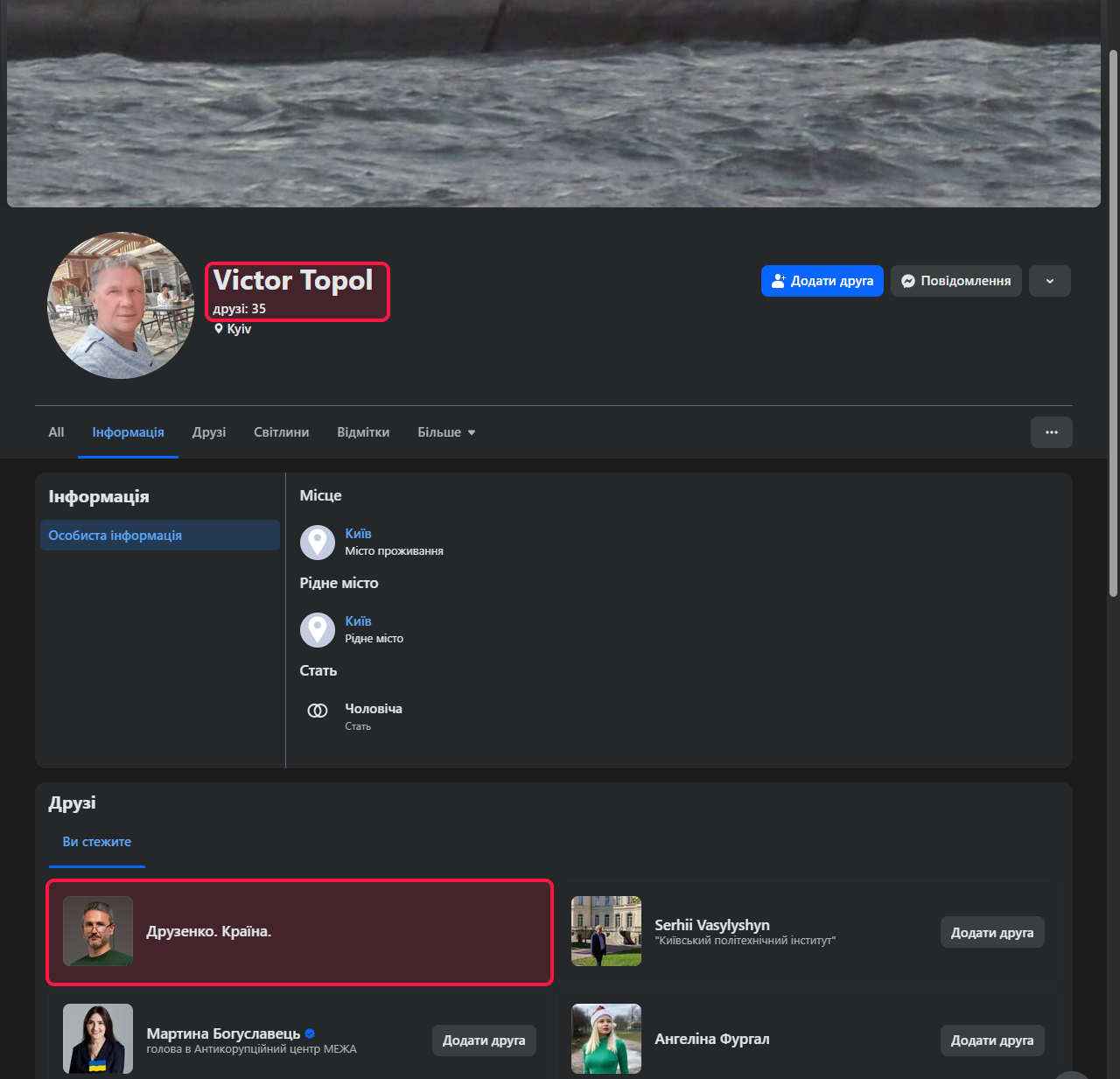Add Ангеліна Фургал as a friend
This screenshot has width=1120, height=1079.
point(992,1040)
